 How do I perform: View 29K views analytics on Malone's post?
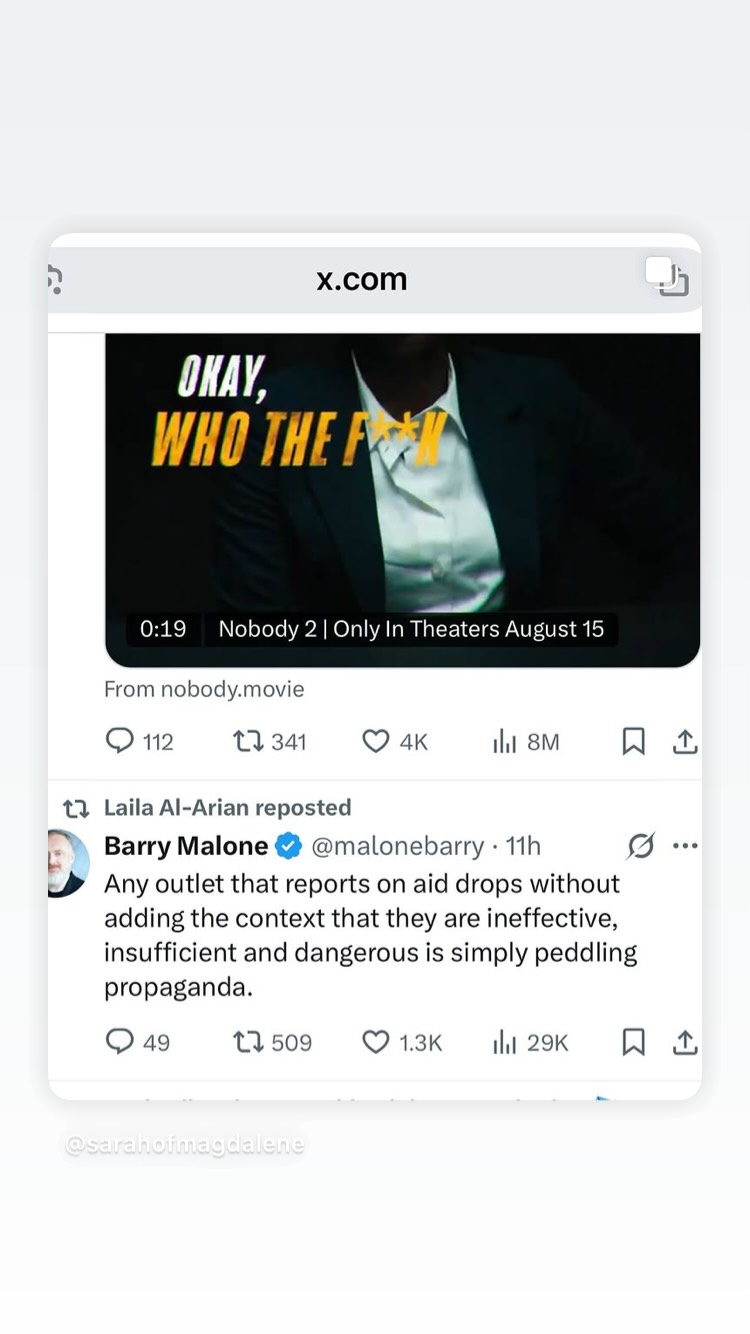tap(530, 1042)
